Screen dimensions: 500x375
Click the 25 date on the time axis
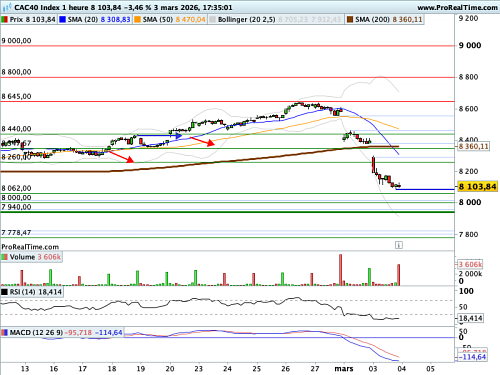click(257, 369)
